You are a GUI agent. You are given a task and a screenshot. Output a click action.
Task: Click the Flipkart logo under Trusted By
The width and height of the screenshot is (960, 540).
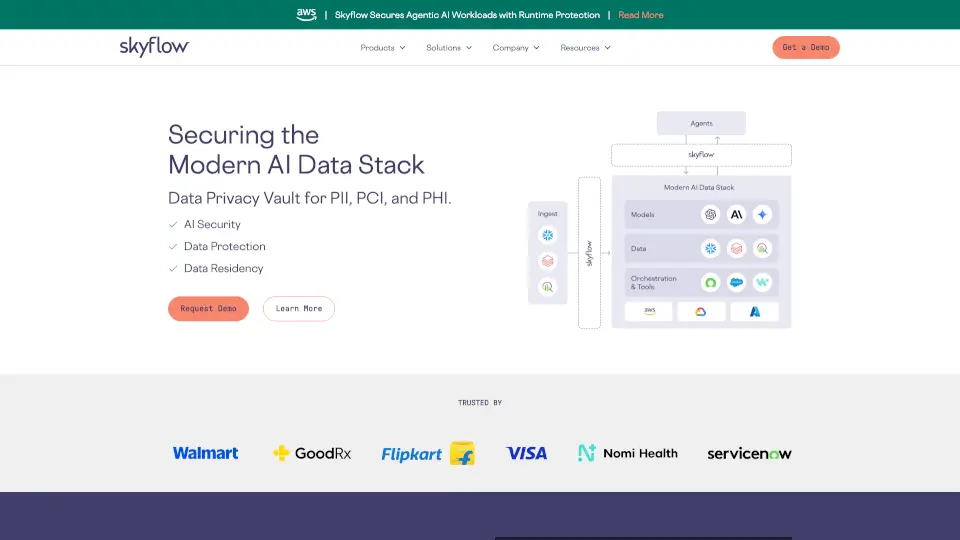[427, 453]
